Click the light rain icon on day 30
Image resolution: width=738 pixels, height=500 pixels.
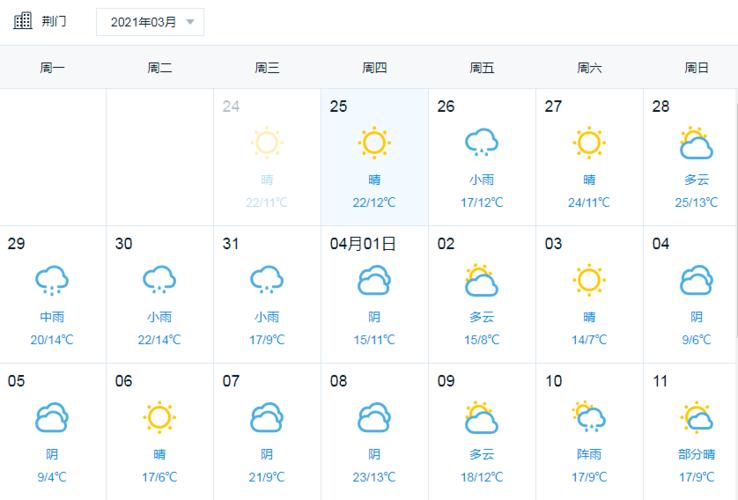(x=160, y=280)
